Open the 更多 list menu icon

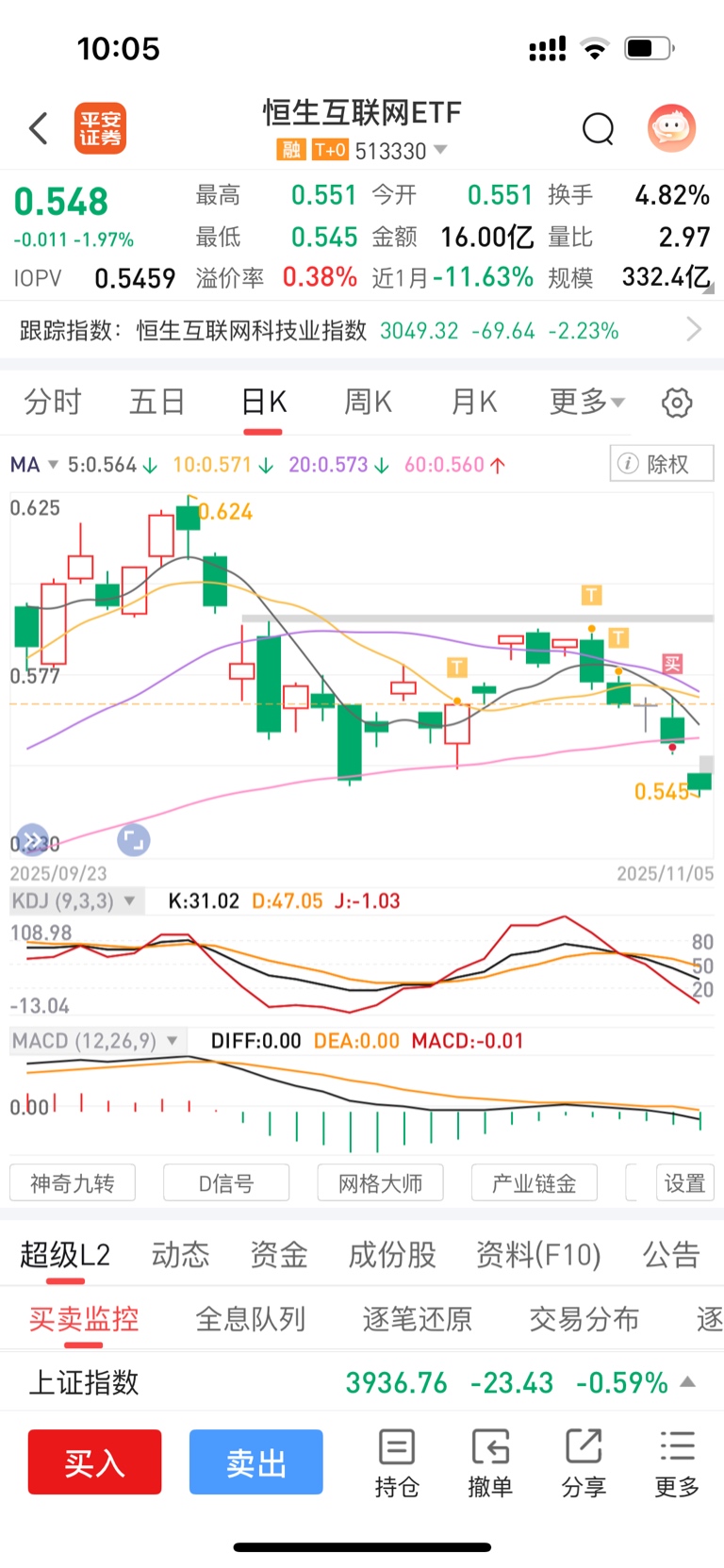coord(677,1462)
